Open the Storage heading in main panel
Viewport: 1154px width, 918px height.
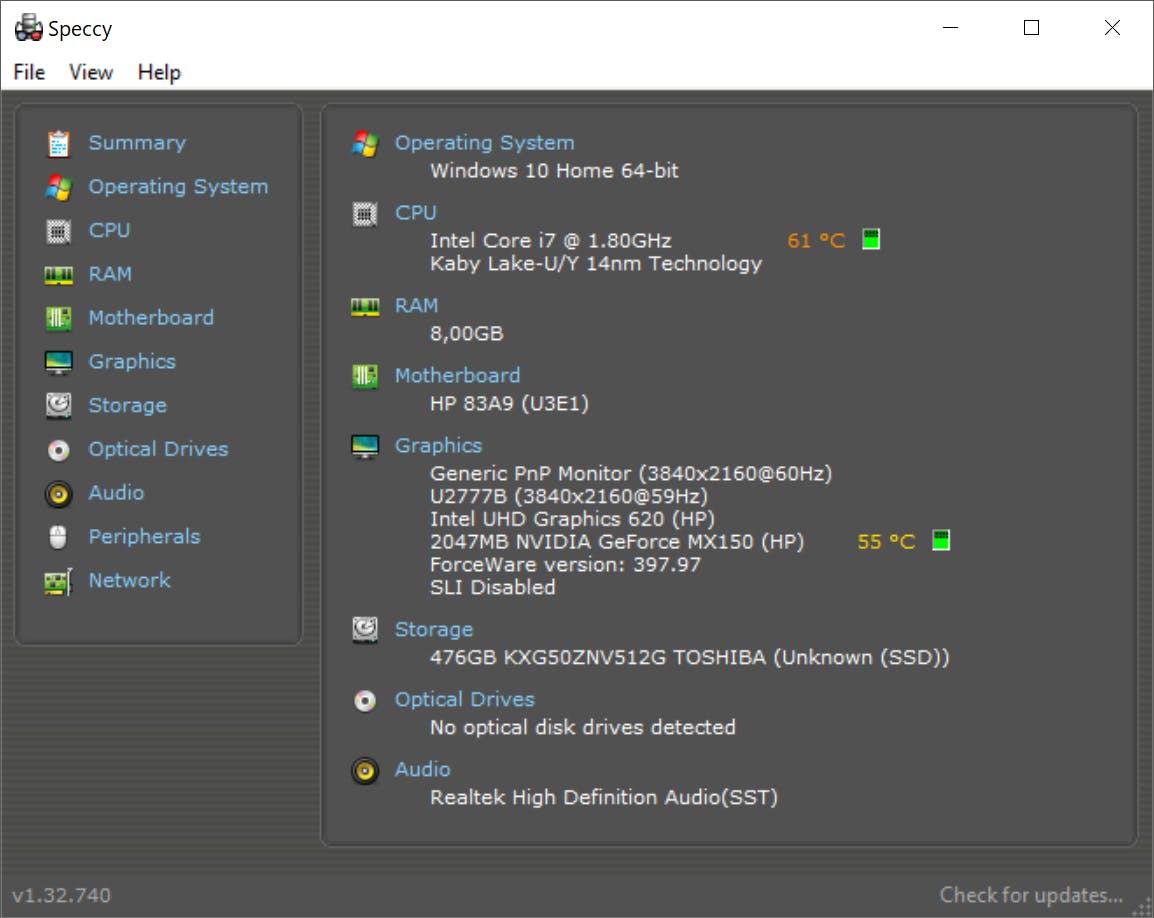click(x=433, y=630)
